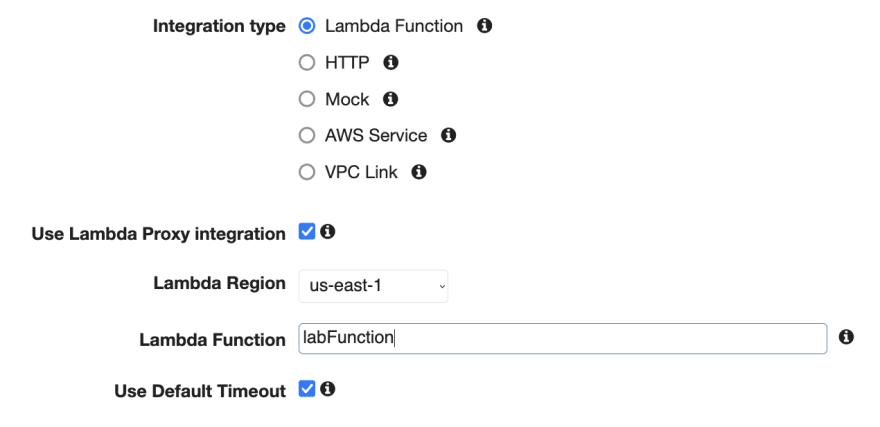
Task: Click the info icon beside VPC Link
Action: (x=419, y=172)
